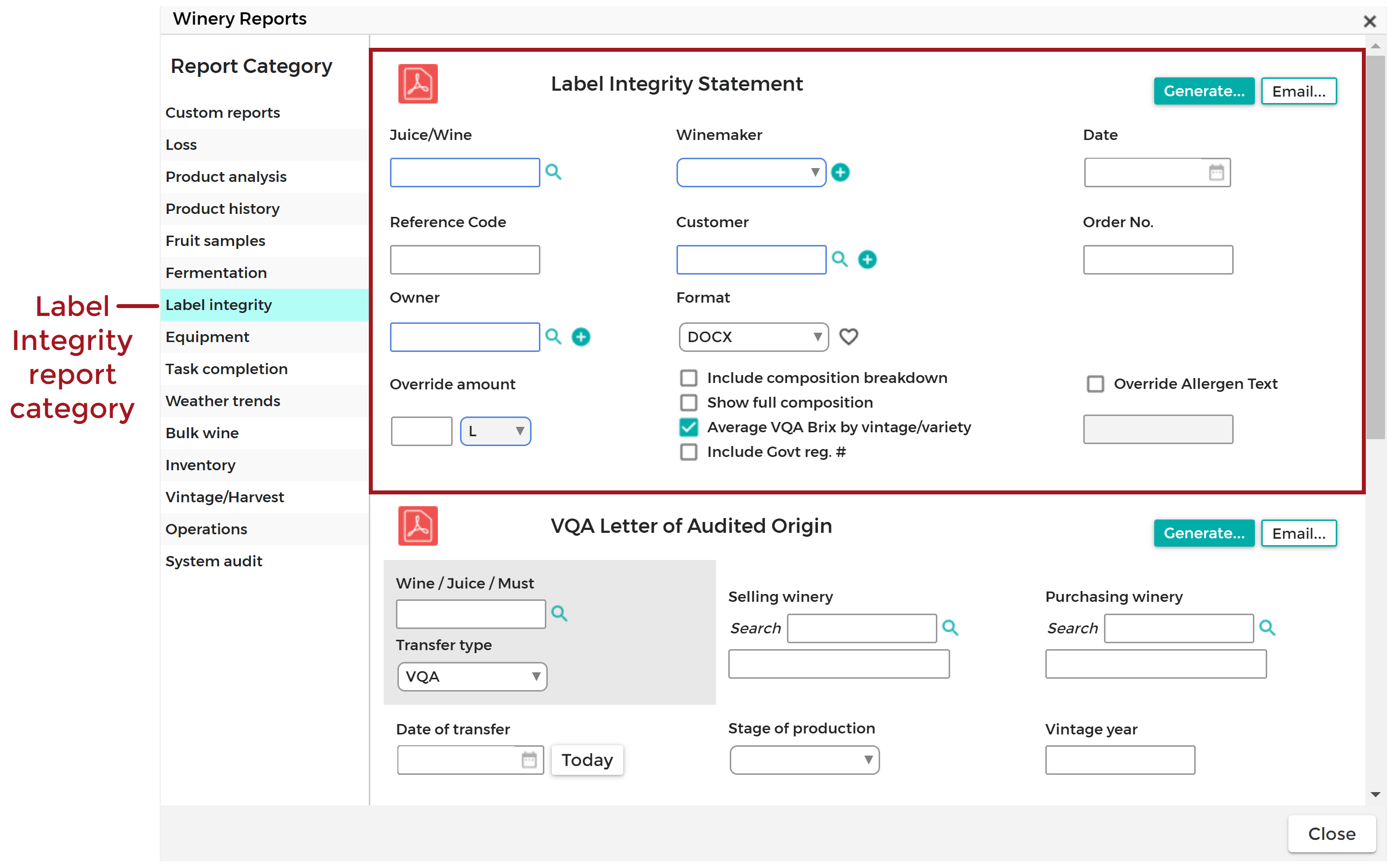Select the Weather trends category
The height and width of the screenshot is (868, 1387).
pos(264,401)
